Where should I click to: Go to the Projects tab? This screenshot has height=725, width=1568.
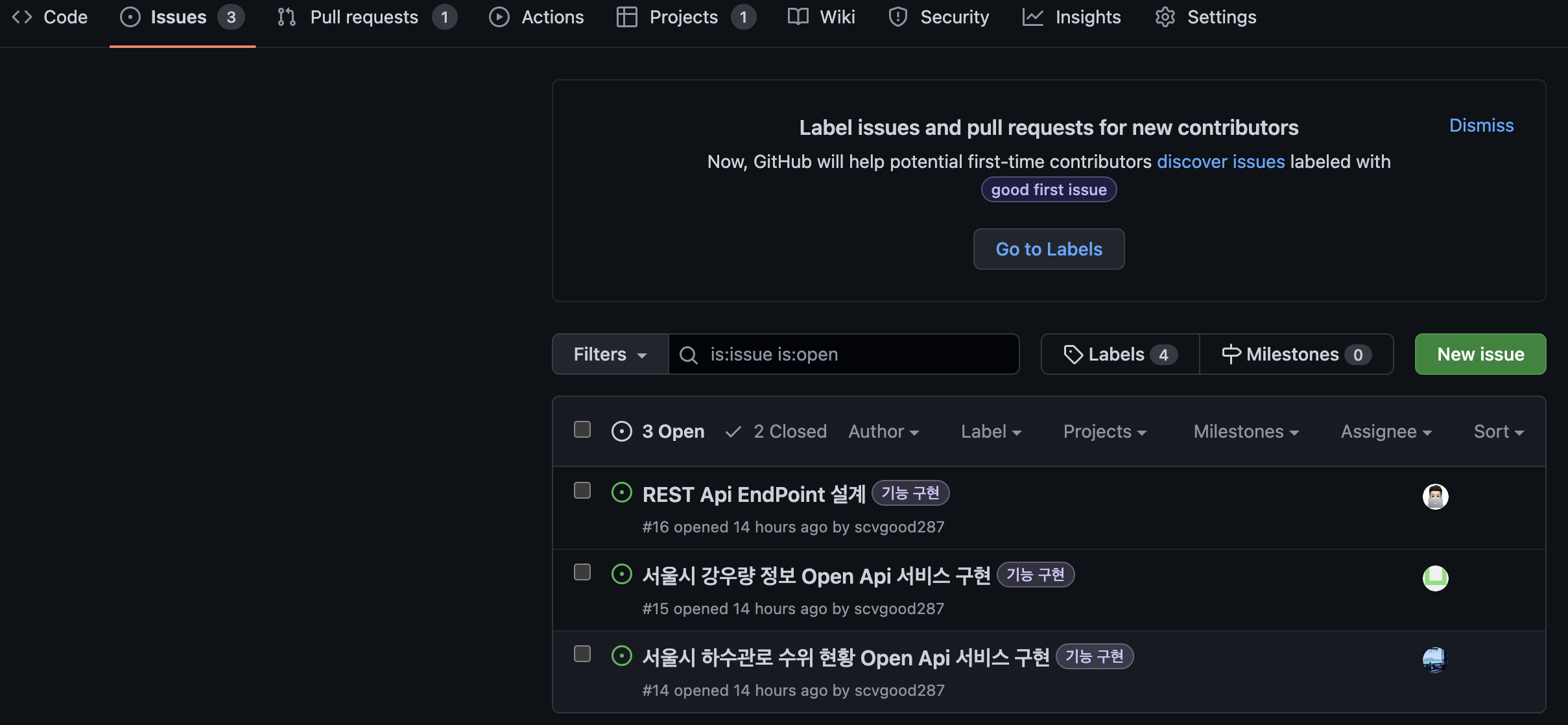click(686, 17)
